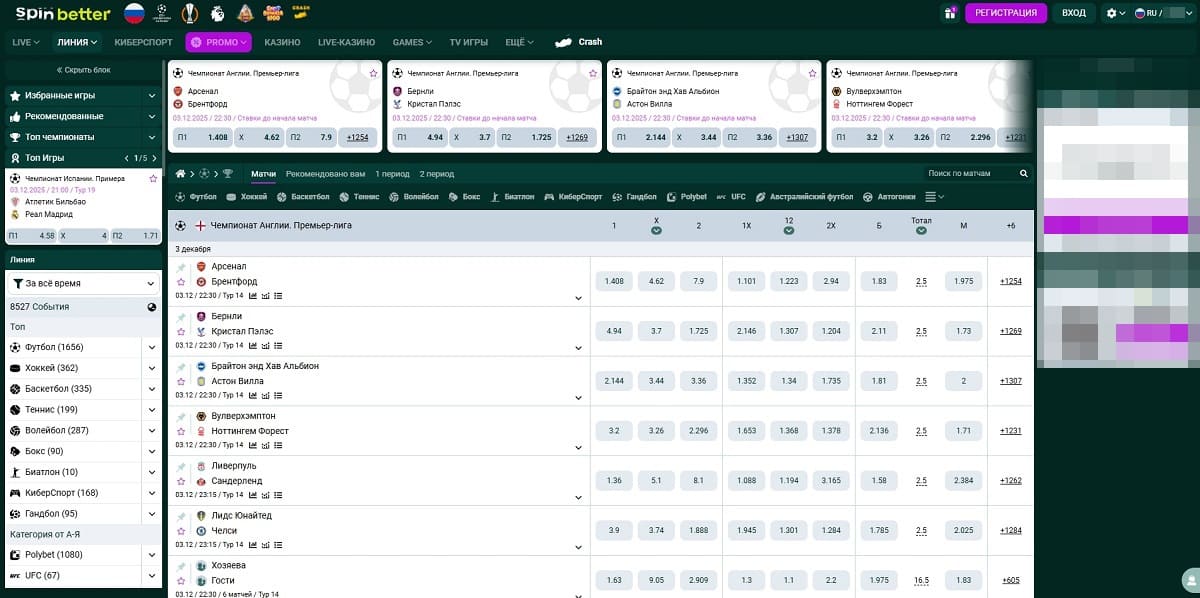Switch to the 1 период tab
The image size is (1200, 598).
tap(392, 173)
